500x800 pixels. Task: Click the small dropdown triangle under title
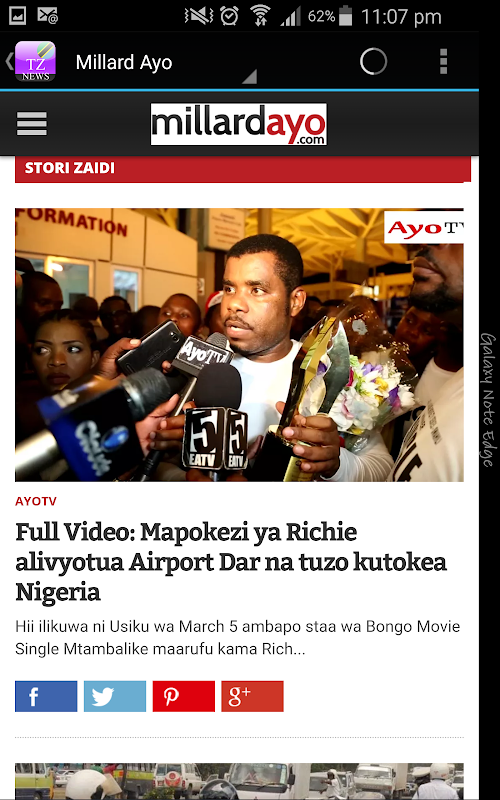(x=250, y=77)
